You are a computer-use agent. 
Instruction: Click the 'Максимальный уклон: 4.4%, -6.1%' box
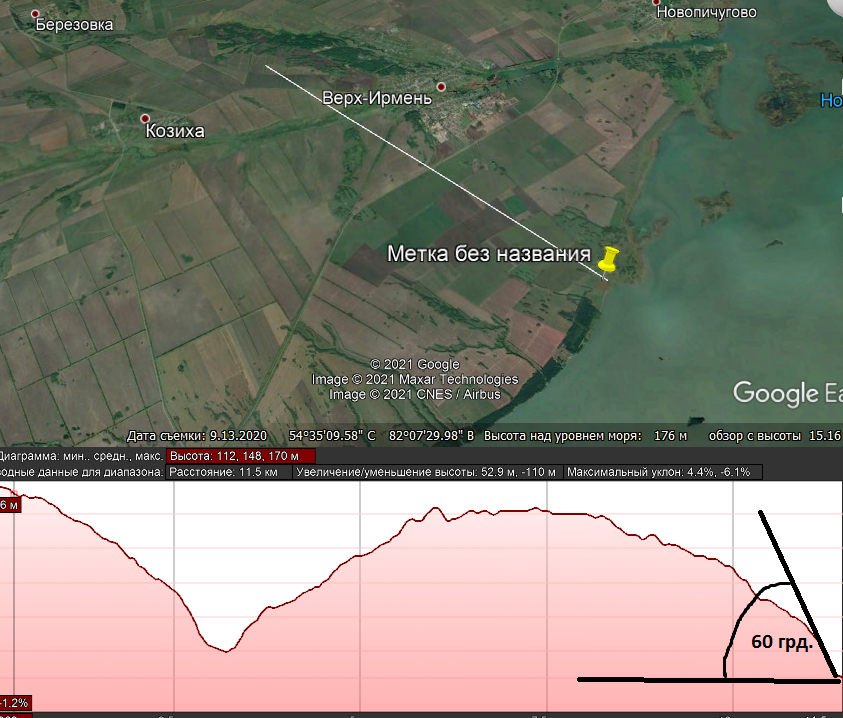662,472
